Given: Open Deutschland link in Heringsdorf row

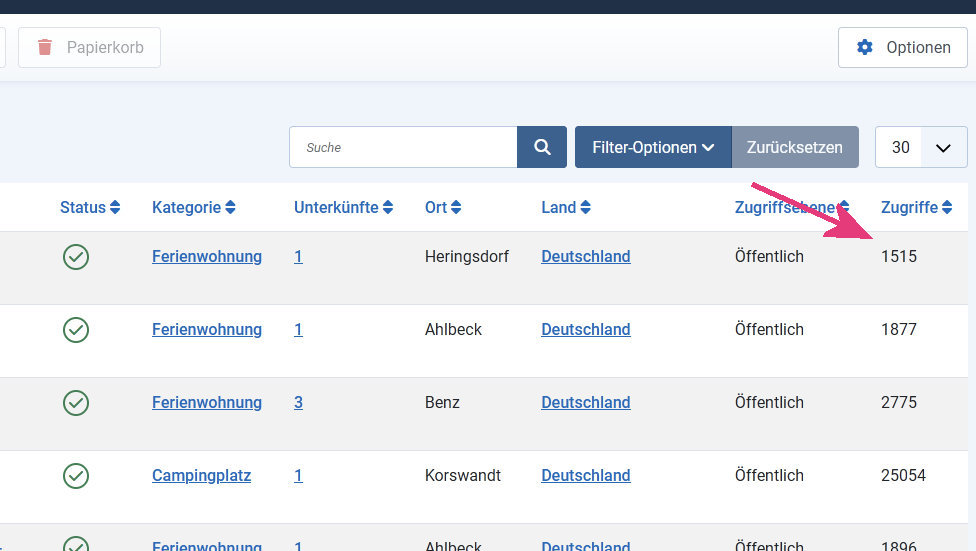Looking at the screenshot, I should point(585,257).
